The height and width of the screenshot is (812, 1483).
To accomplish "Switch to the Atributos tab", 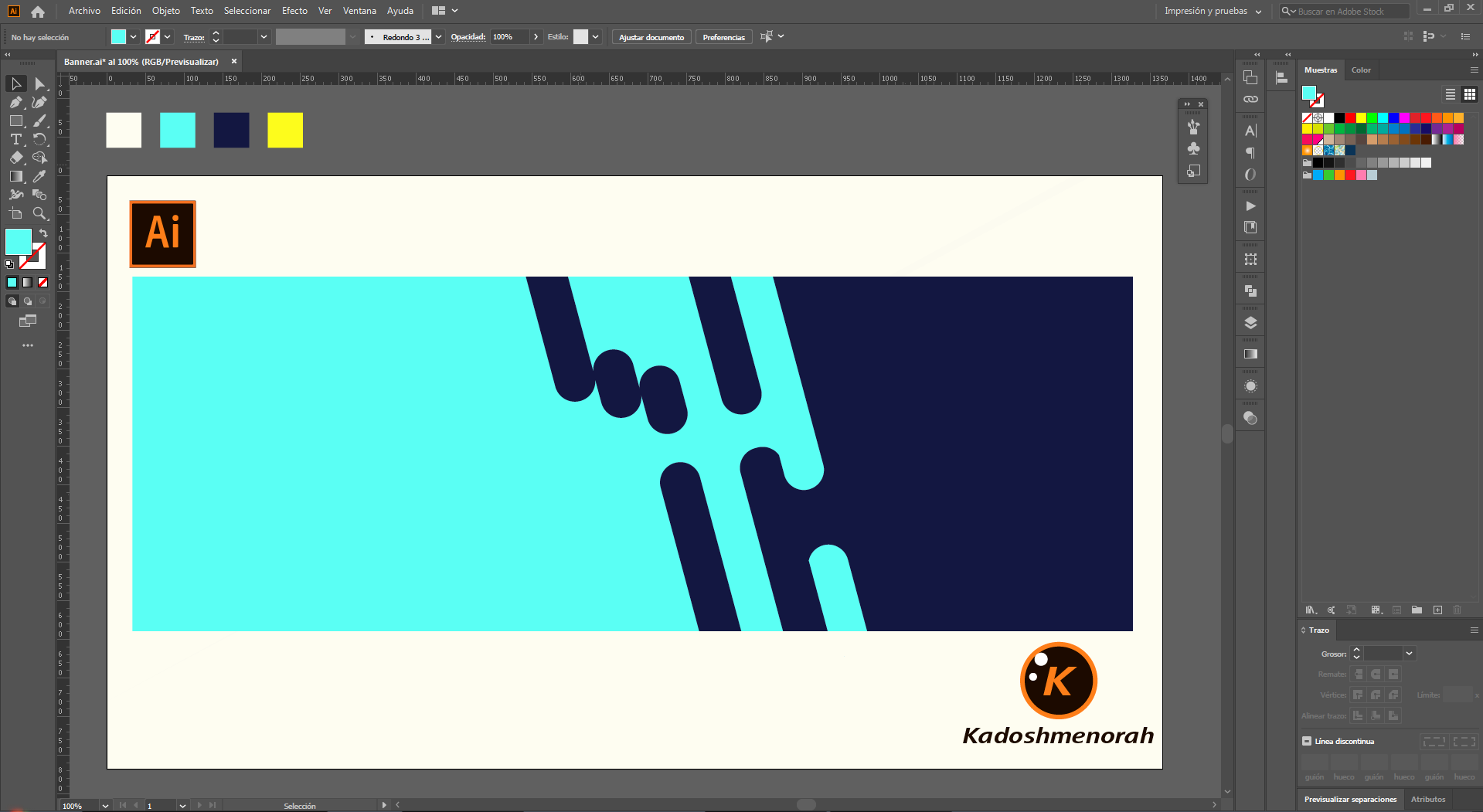I will 1428,800.
